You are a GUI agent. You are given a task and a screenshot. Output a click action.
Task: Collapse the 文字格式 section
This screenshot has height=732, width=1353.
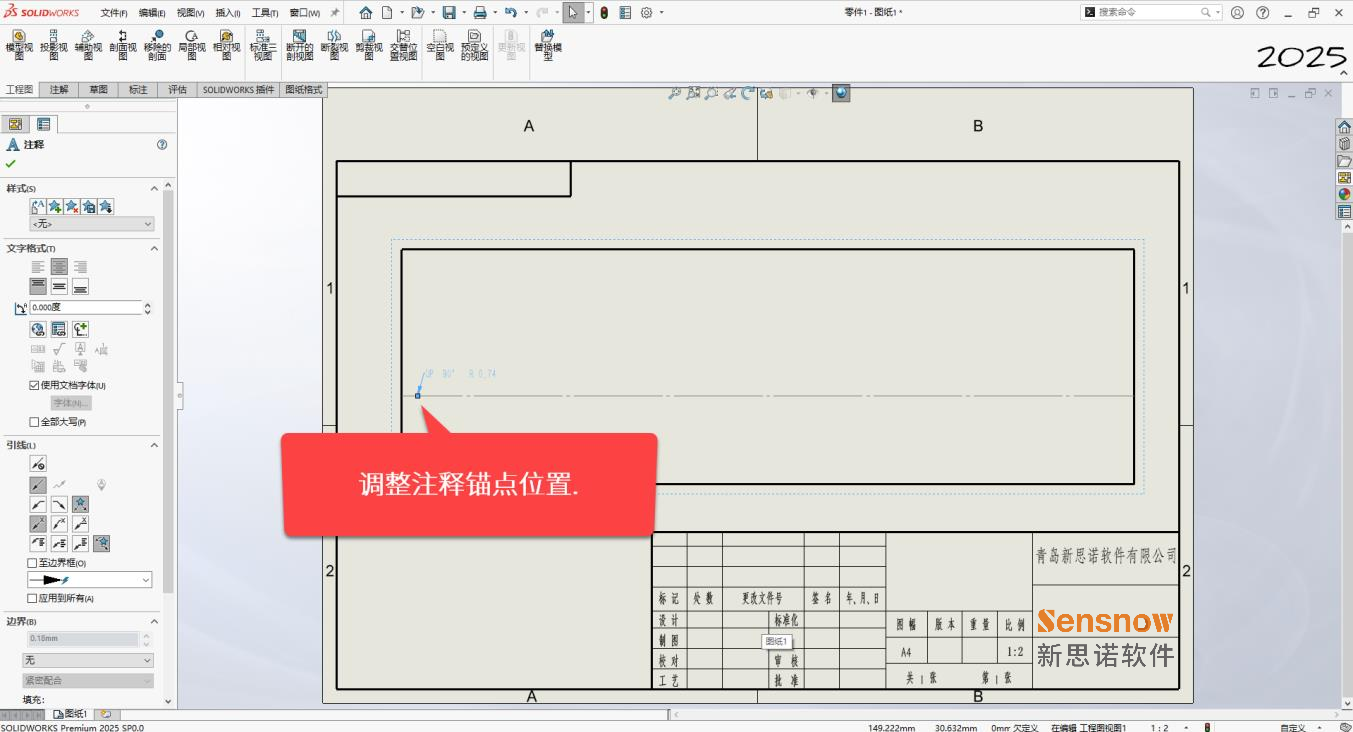pos(154,248)
